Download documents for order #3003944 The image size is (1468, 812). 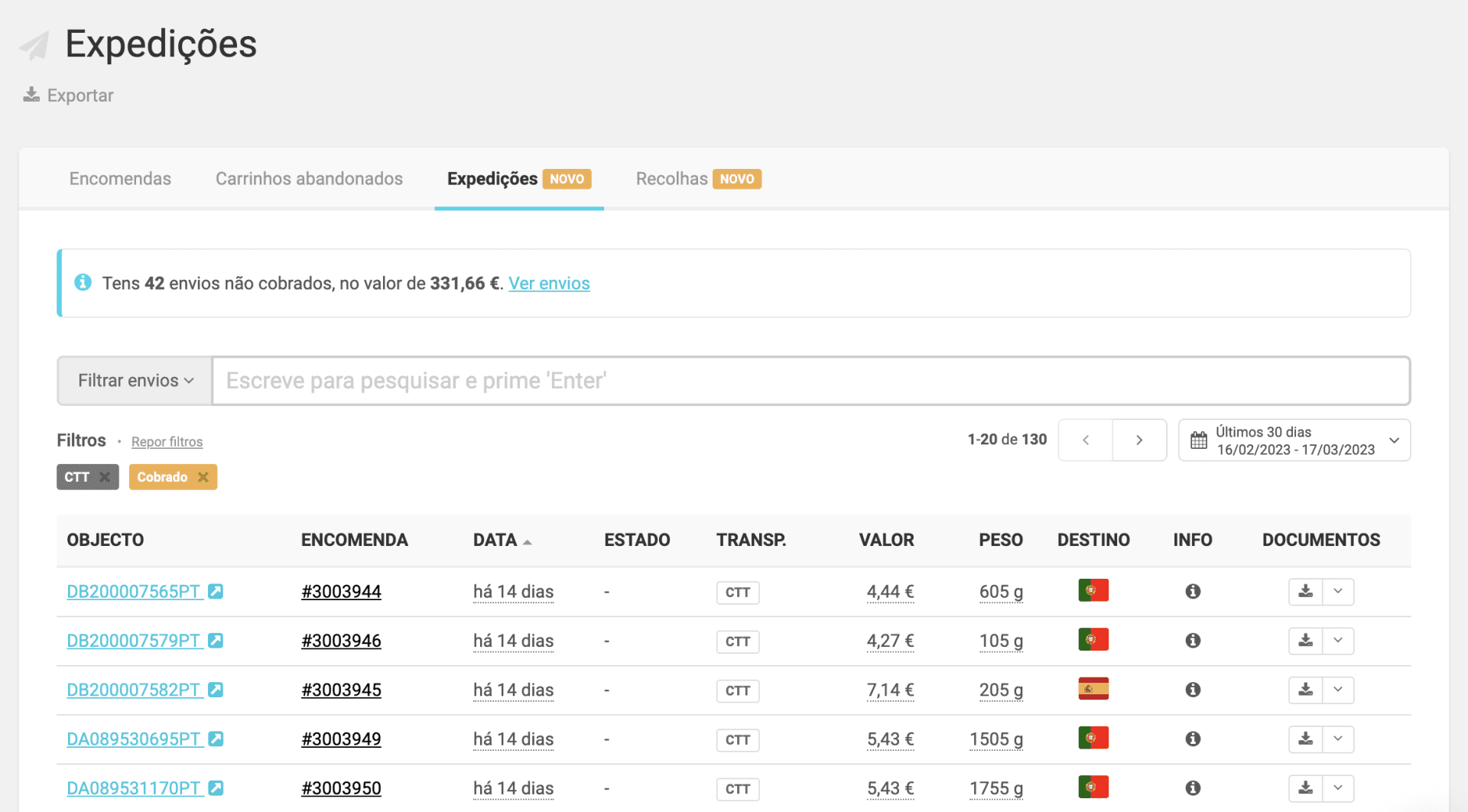coord(1306,592)
